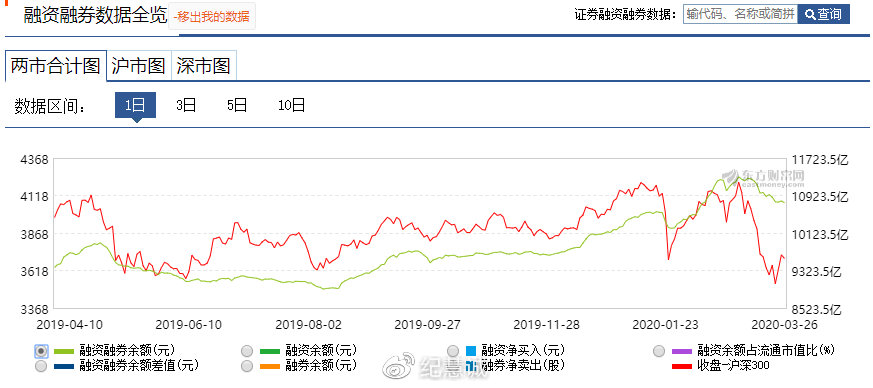Click the 4368 left axis value
Screen dimensions: 873x388
35,160
